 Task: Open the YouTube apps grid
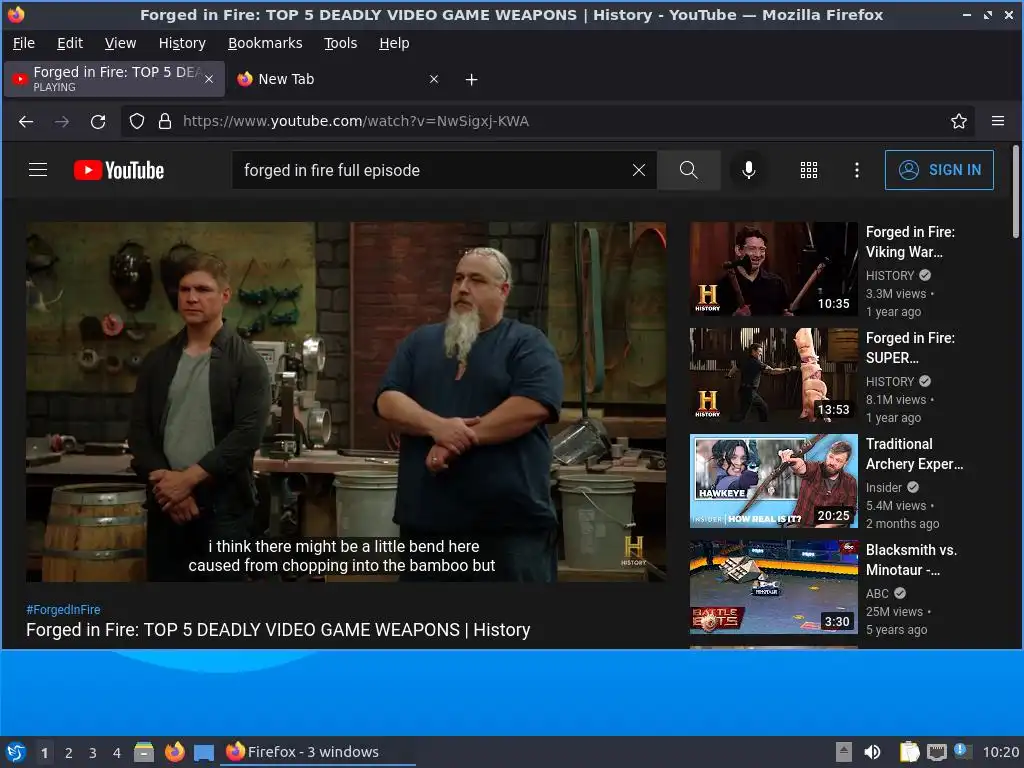pos(809,170)
